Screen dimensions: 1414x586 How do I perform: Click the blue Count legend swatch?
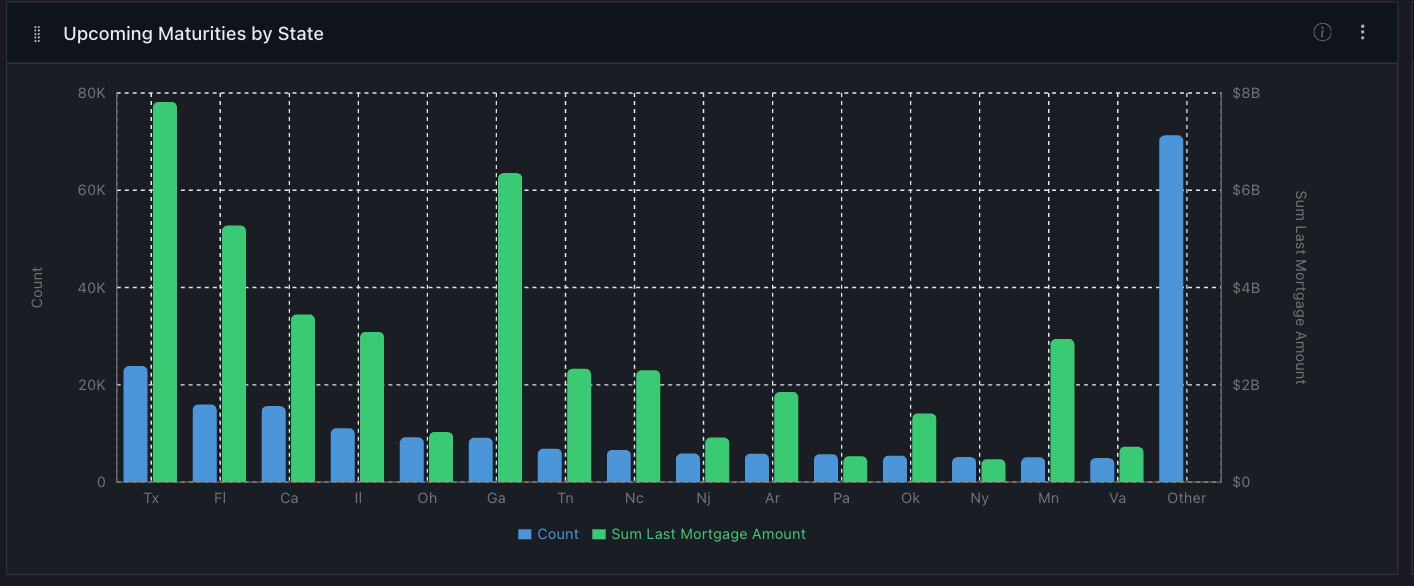tap(525, 534)
